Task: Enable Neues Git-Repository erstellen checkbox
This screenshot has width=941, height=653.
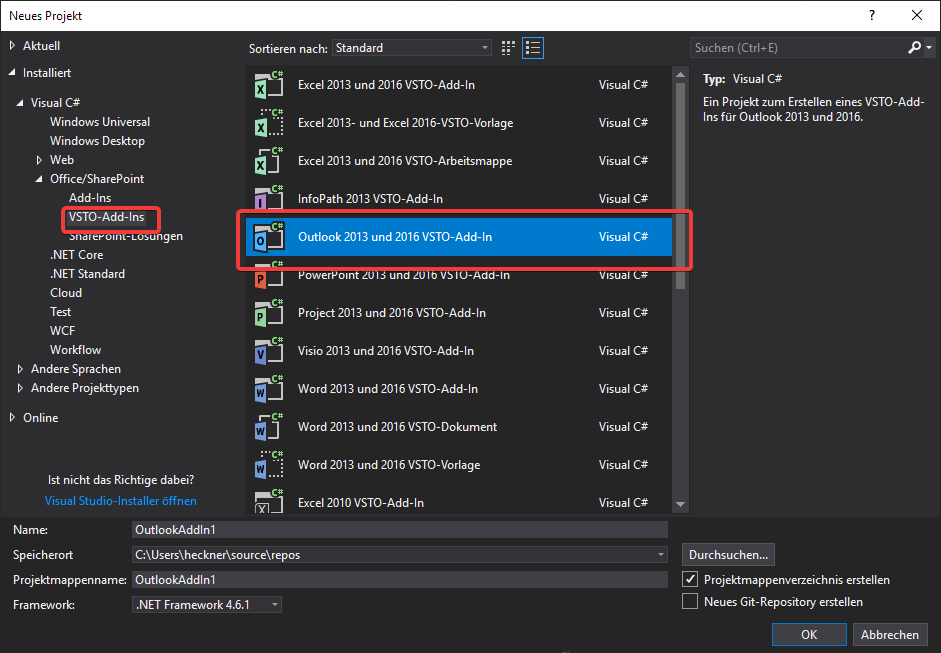Action: (690, 601)
